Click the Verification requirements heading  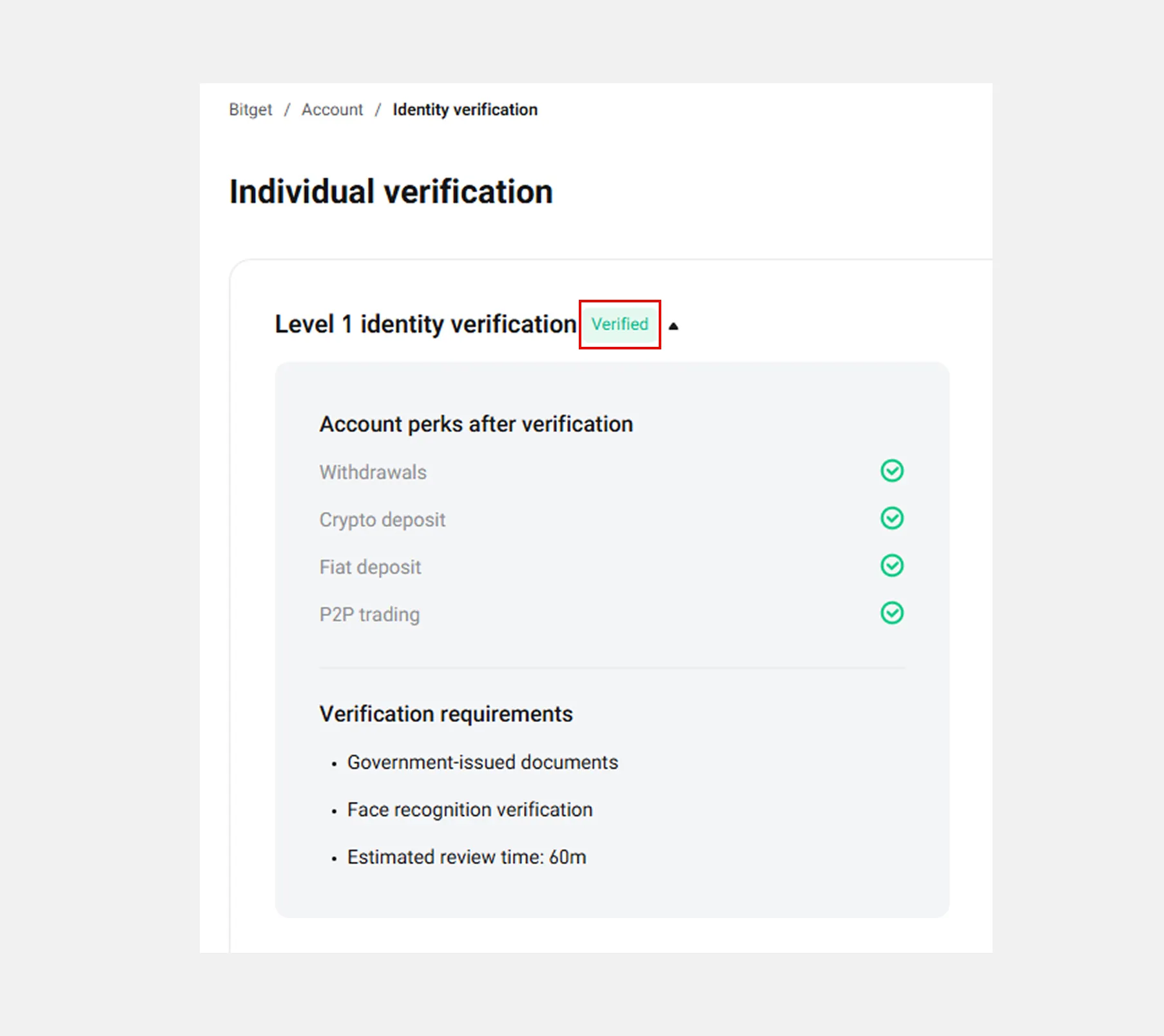(446, 714)
